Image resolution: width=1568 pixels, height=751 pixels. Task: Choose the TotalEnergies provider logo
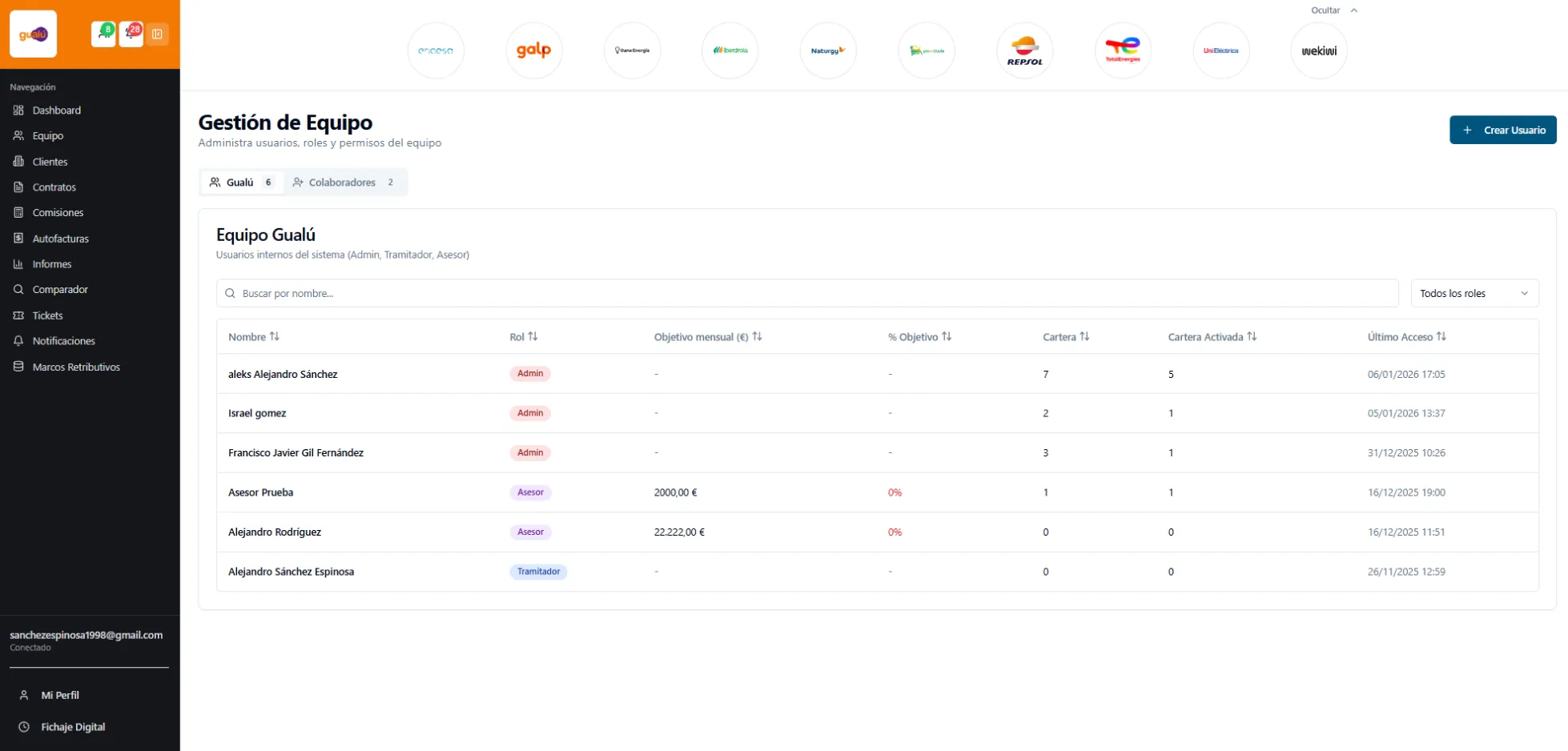pyautogui.click(x=1122, y=50)
